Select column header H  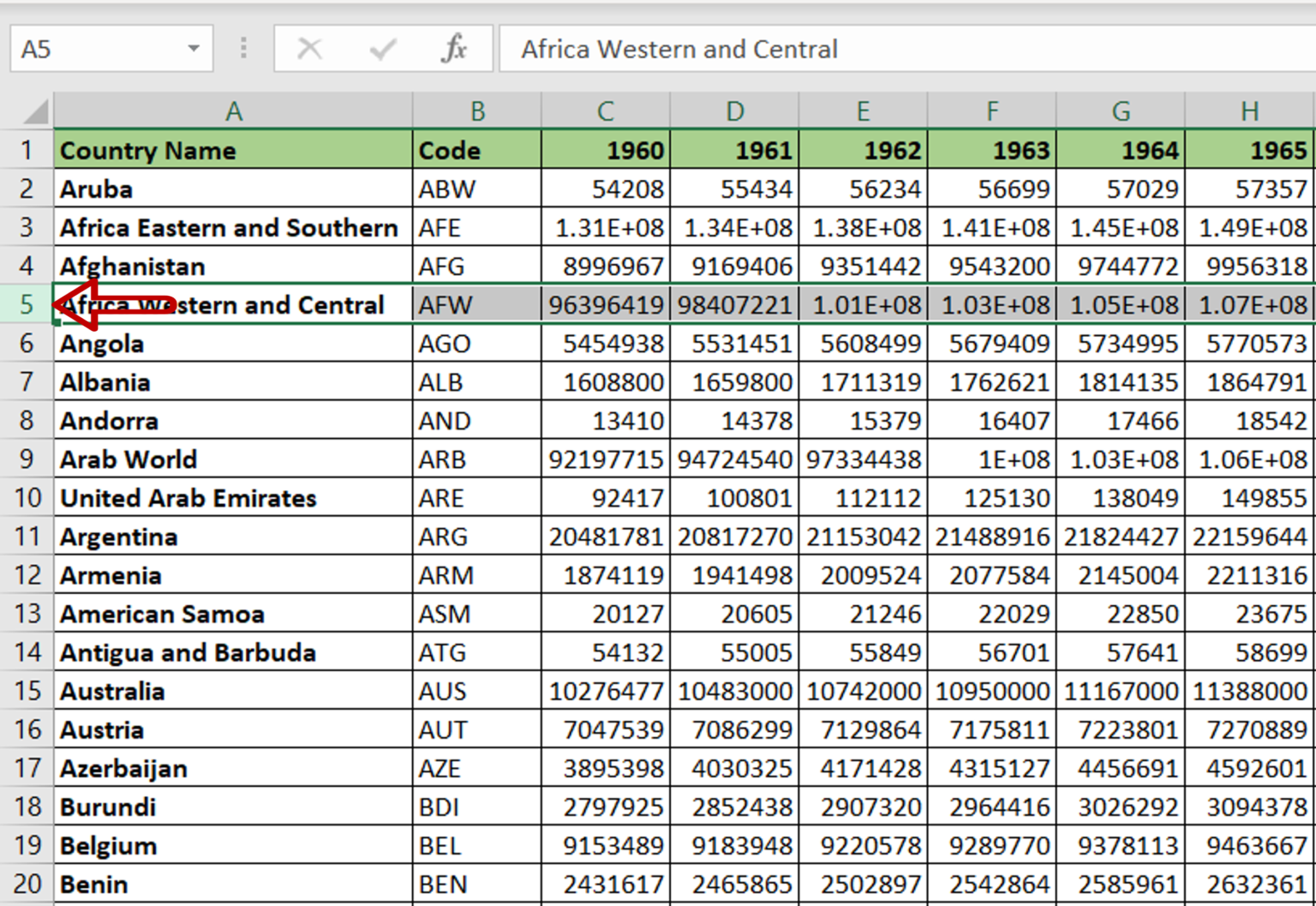coord(1249,111)
